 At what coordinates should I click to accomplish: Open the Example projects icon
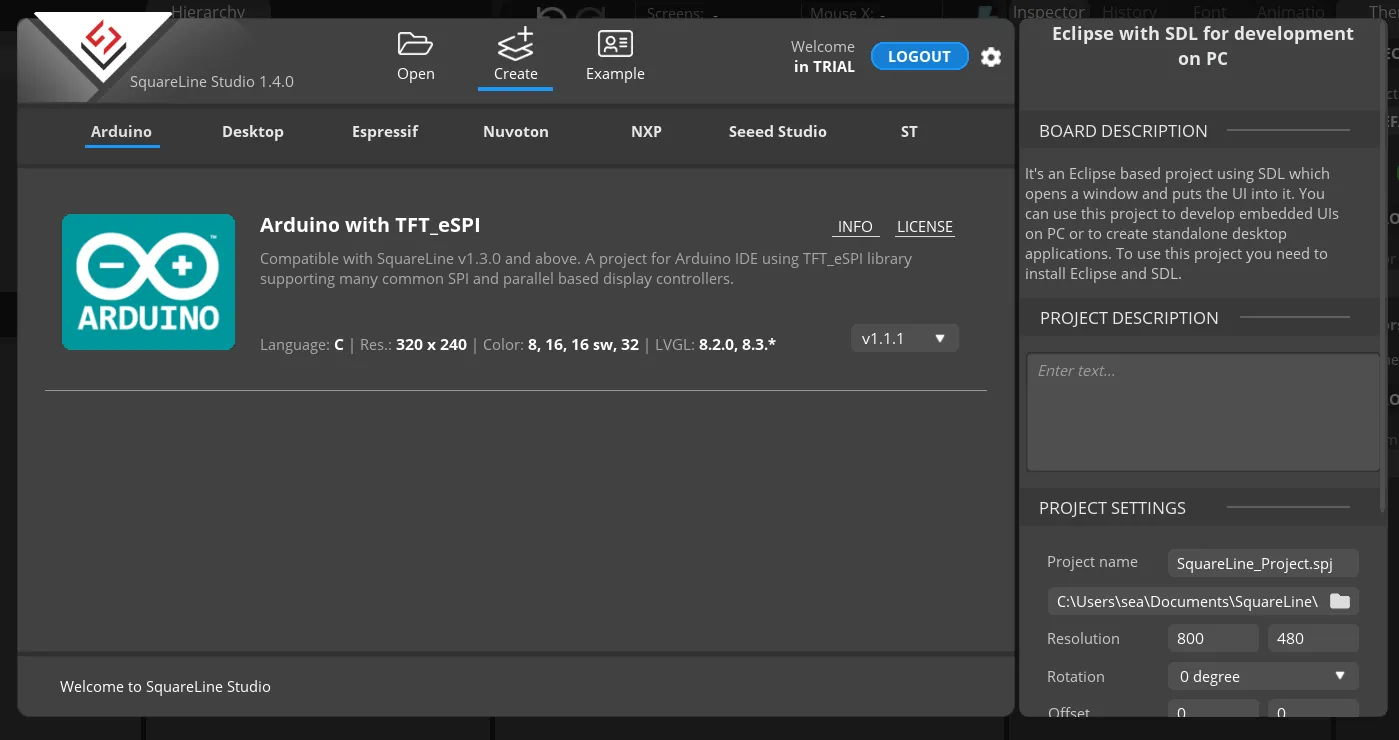coord(615,44)
